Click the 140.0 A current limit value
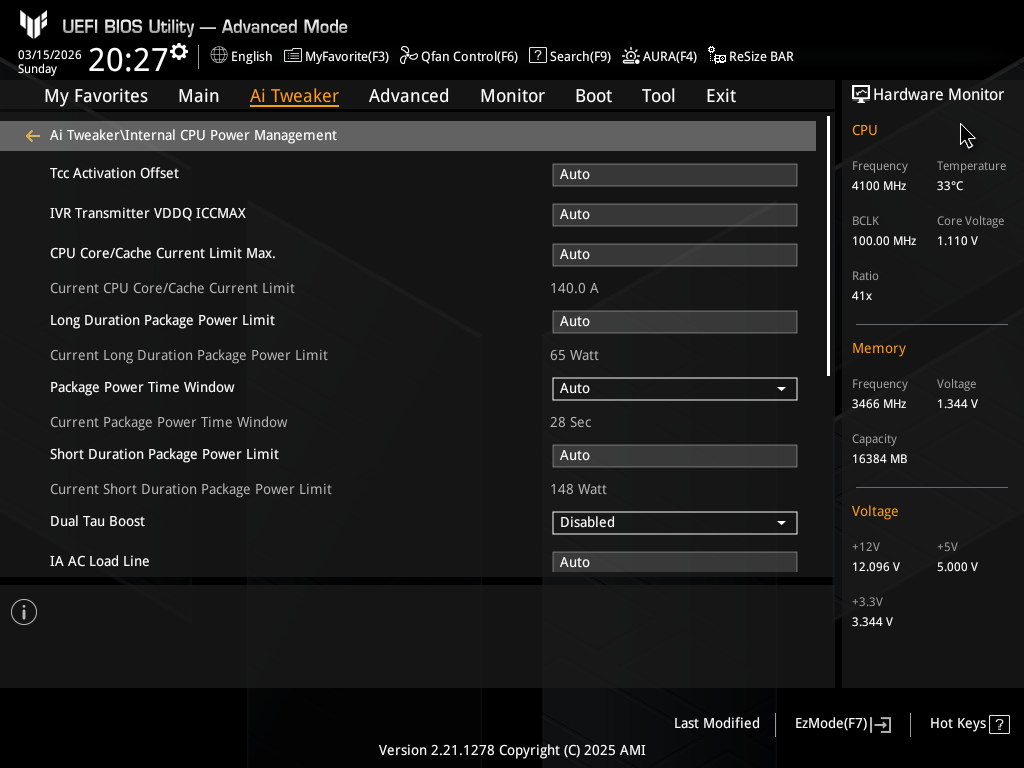1024x768 pixels. (574, 288)
